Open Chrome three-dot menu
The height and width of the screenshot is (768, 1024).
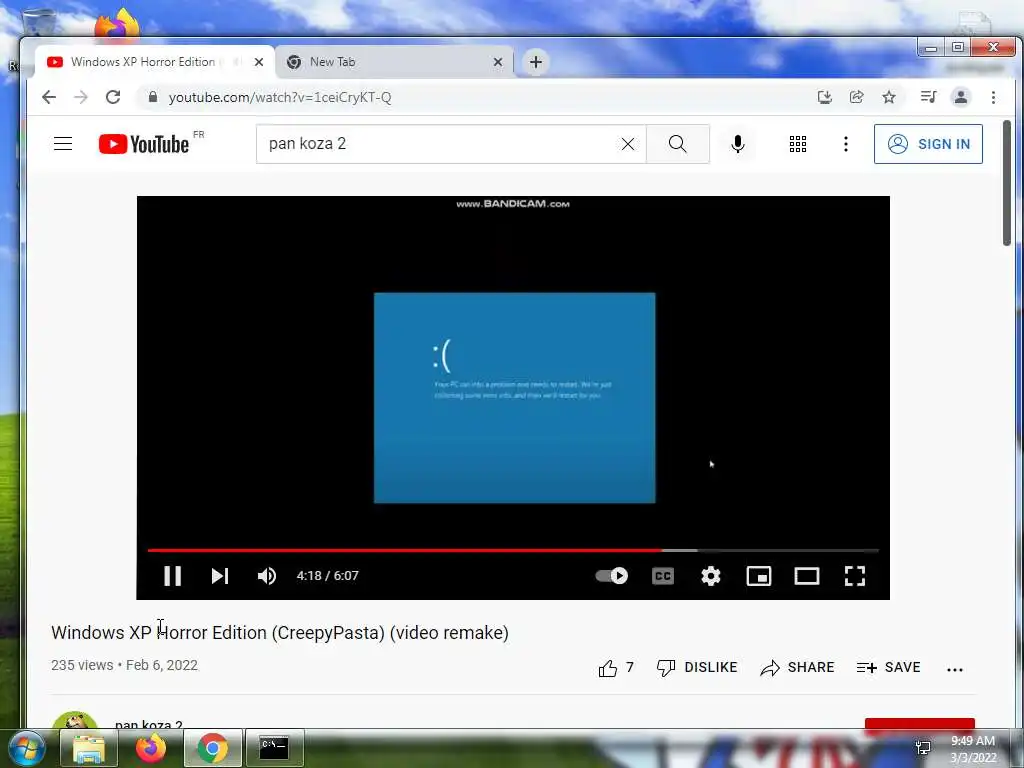993,97
